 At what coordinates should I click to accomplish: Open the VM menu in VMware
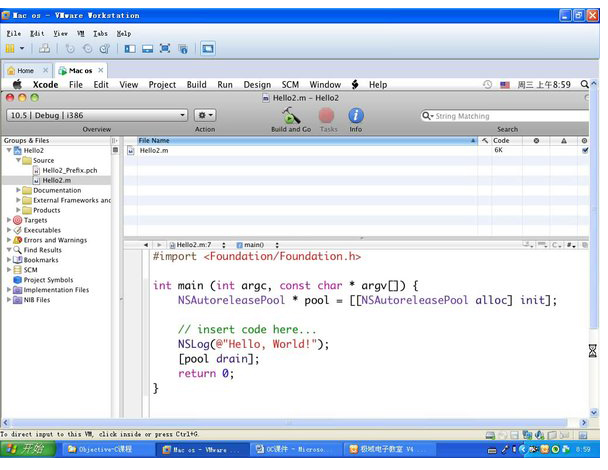point(80,34)
